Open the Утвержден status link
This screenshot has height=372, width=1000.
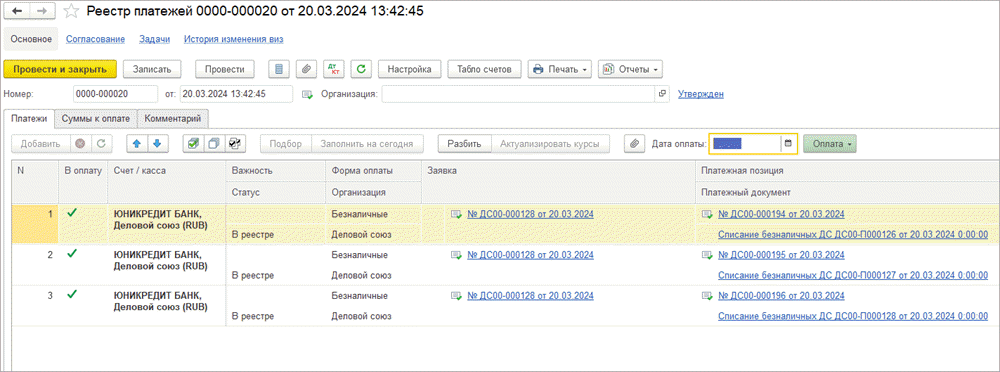pyautogui.click(x=700, y=94)
